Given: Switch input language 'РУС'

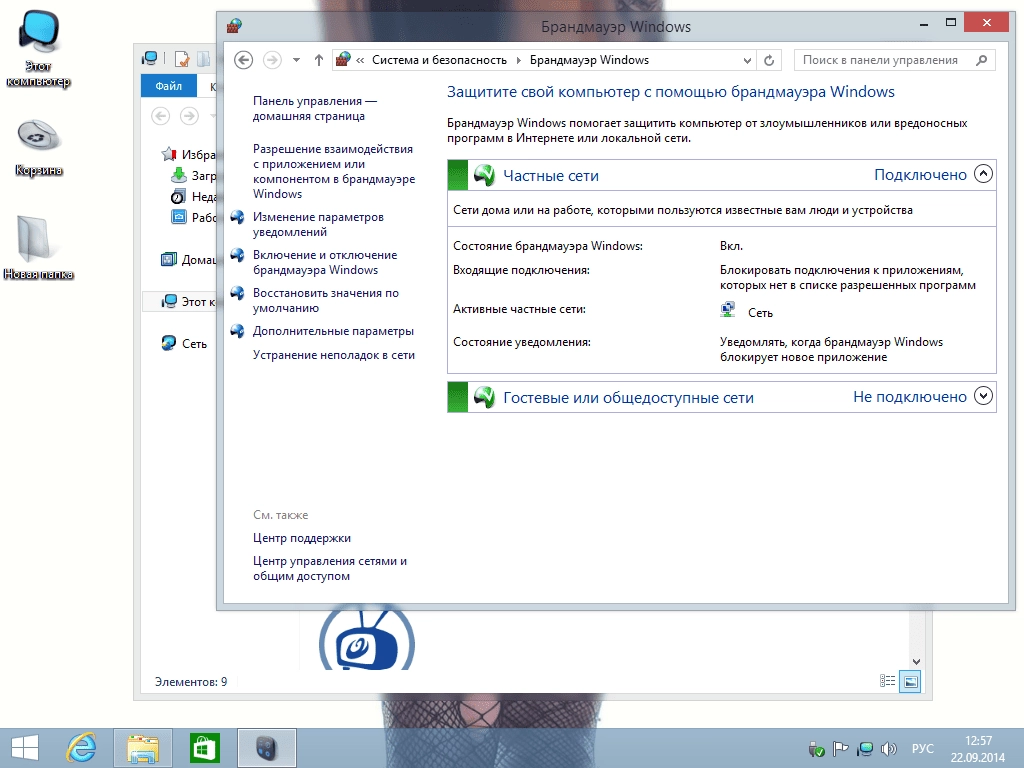Looking at the screenshot, I should (x=922, y=749).
